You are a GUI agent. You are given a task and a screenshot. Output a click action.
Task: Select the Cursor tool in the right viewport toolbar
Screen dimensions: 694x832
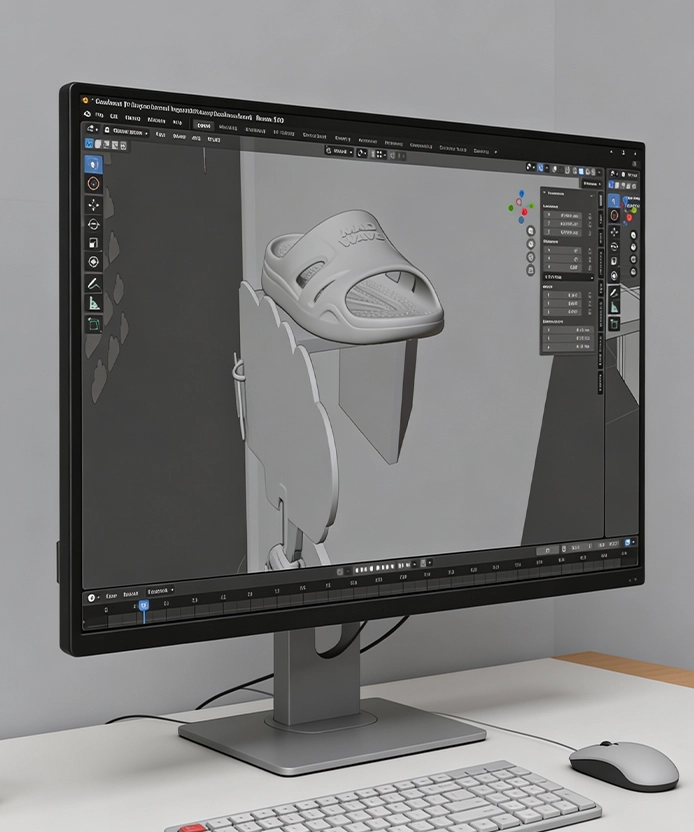point(614,215)
